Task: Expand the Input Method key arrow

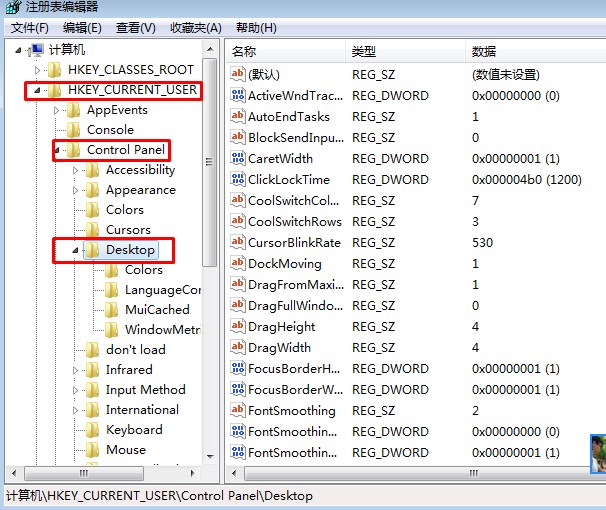Action: pyautogui.click(x=75, y=390)
